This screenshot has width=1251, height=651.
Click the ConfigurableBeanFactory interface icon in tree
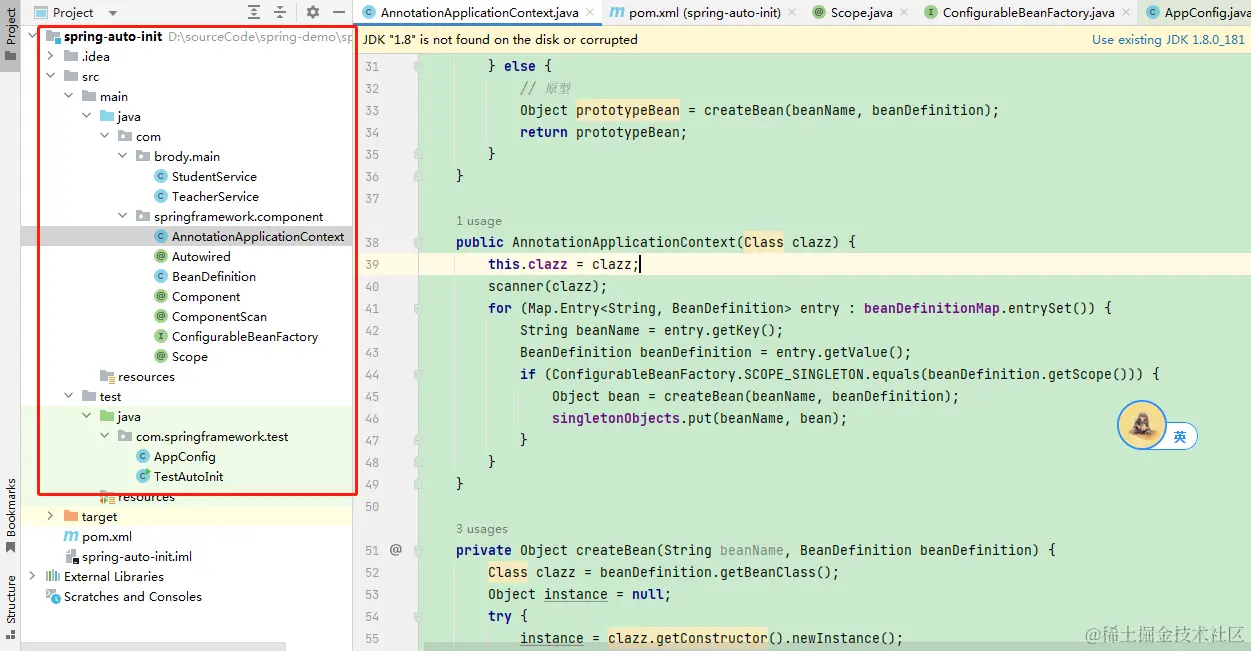point(161,337)
